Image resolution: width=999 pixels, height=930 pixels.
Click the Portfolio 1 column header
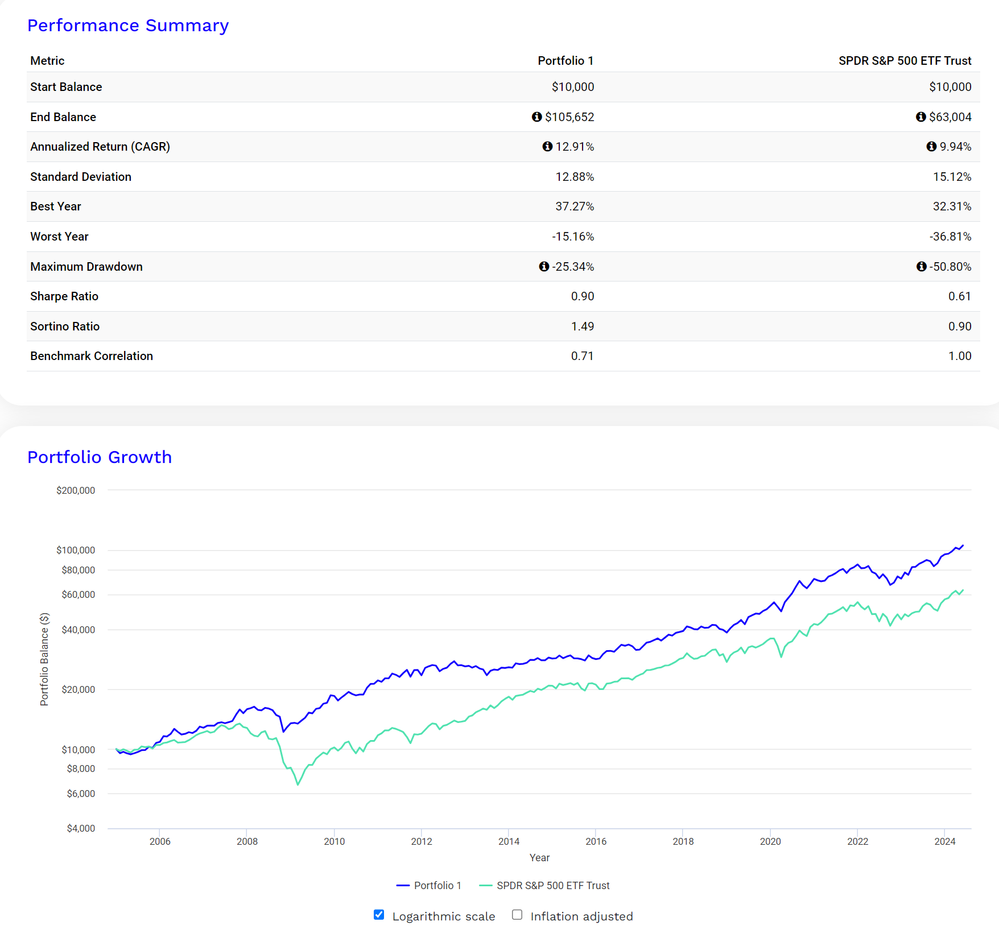(566, 61)
